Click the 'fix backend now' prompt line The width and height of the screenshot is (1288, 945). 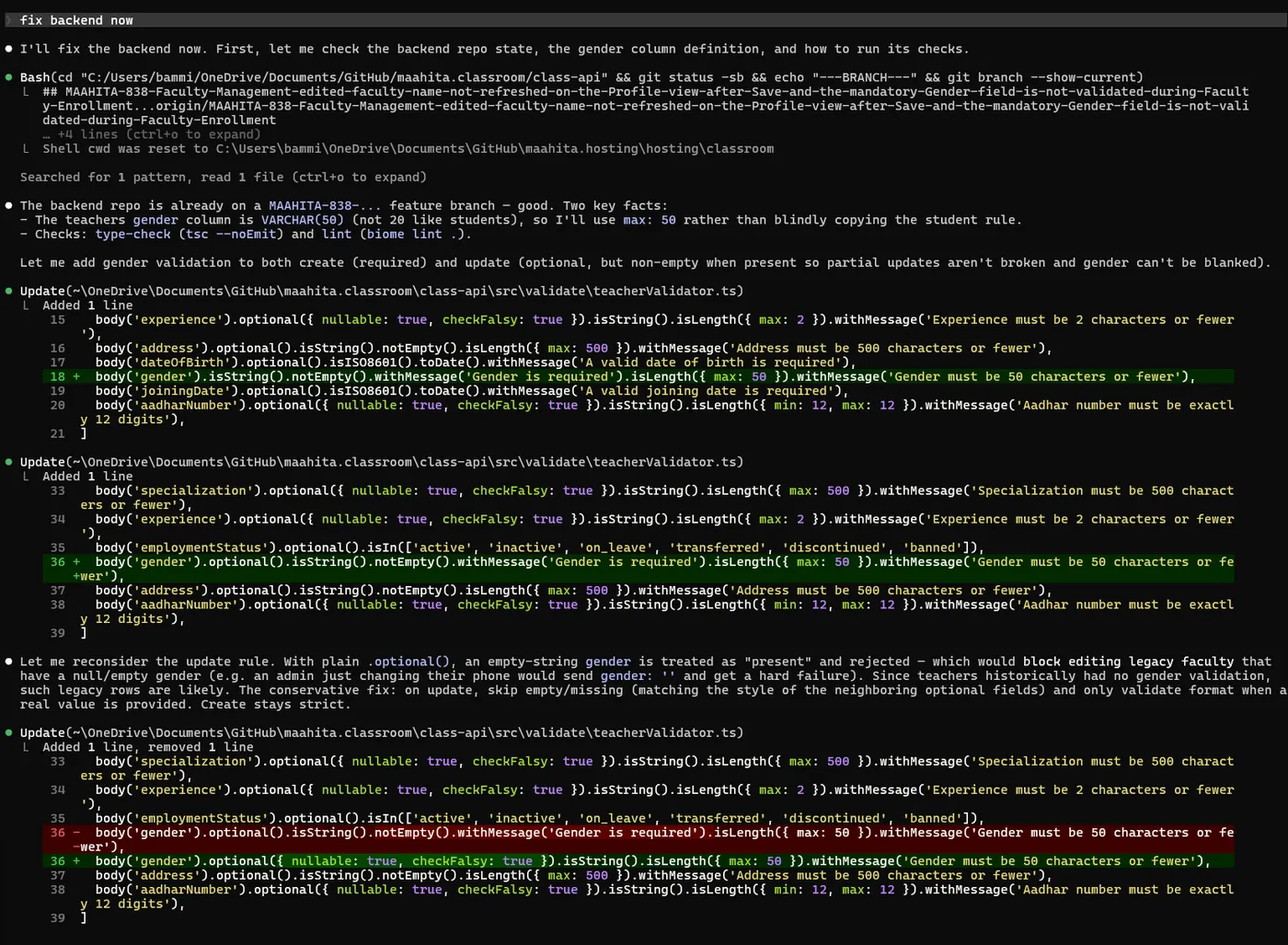point(644,20)
